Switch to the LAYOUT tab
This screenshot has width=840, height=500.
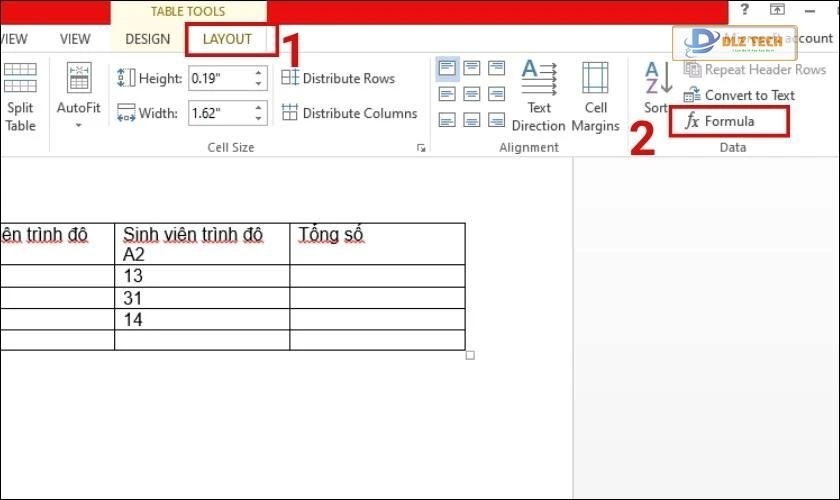tap(227, 39)
